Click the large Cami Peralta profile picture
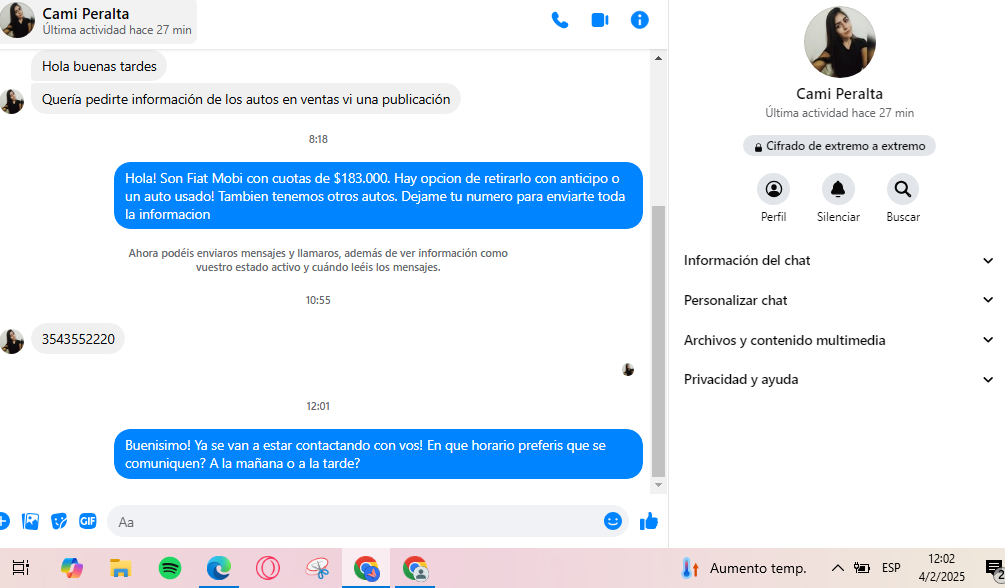1005x588 pixels. 839,42
